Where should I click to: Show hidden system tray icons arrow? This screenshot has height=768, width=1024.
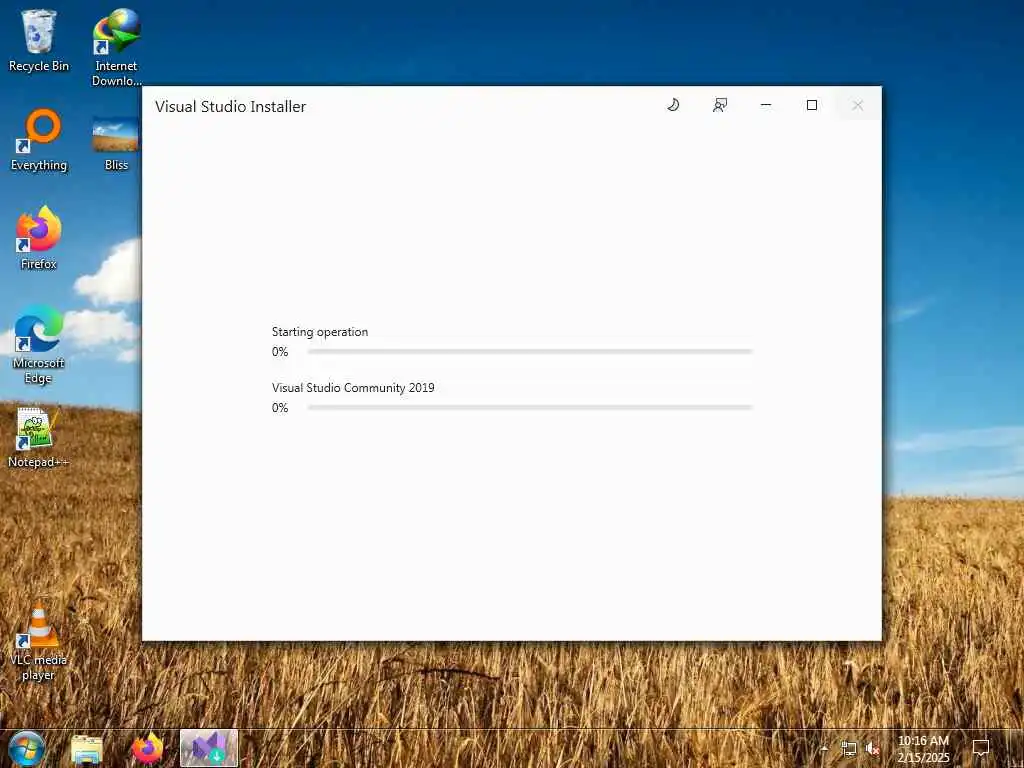click(824, 748)
